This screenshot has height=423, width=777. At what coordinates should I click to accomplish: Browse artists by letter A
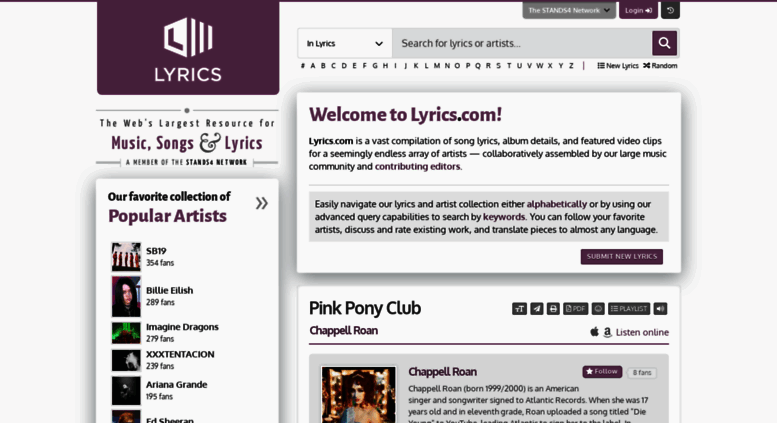tap(313, 65)
